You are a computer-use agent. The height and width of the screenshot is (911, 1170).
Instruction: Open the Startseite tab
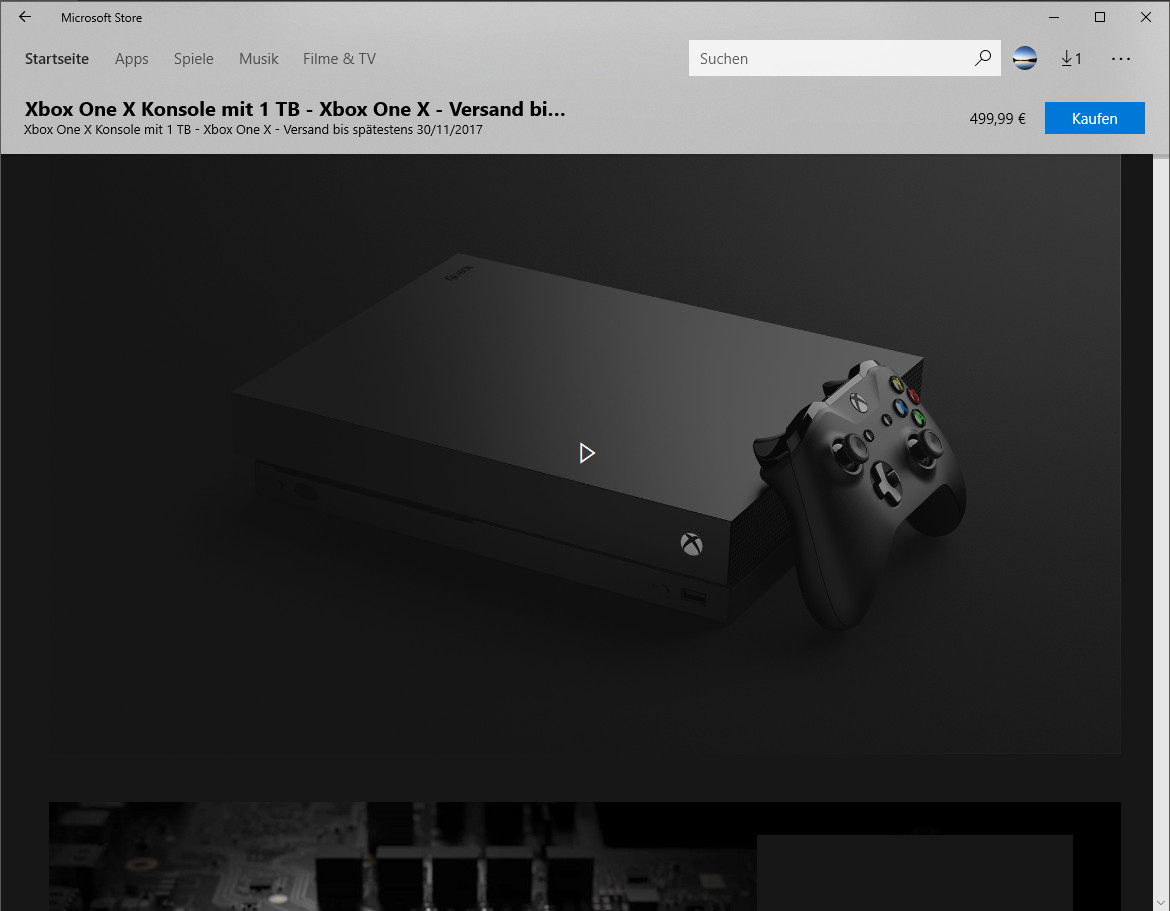point(57,59)
